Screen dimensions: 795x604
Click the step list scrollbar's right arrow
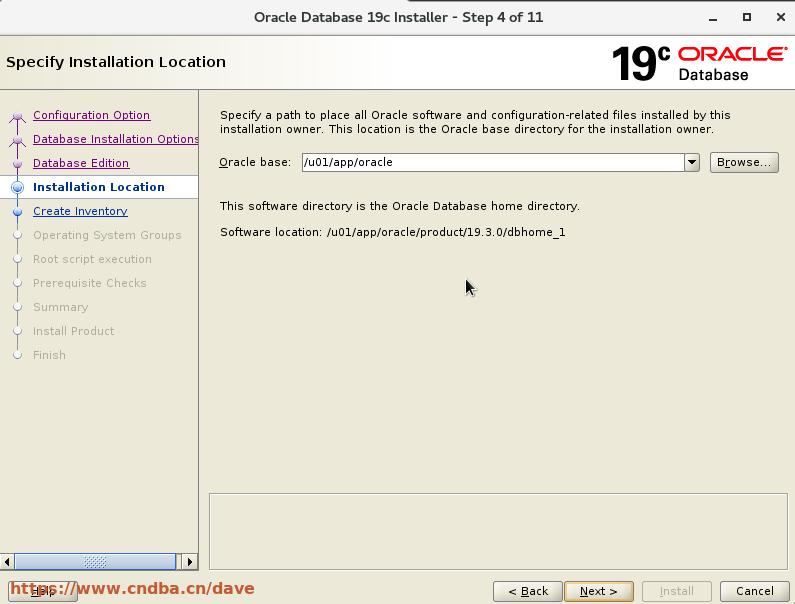pyautogui.click(x=190, y=562)
